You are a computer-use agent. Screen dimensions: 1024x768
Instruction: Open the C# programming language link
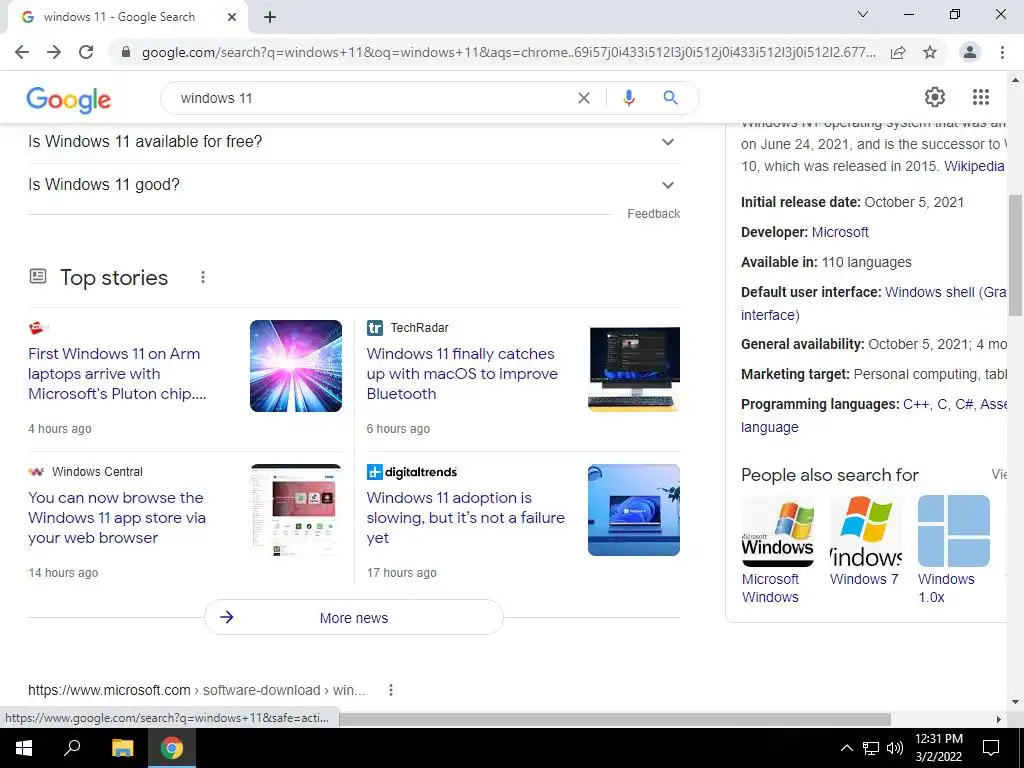[x=963, y=404]
